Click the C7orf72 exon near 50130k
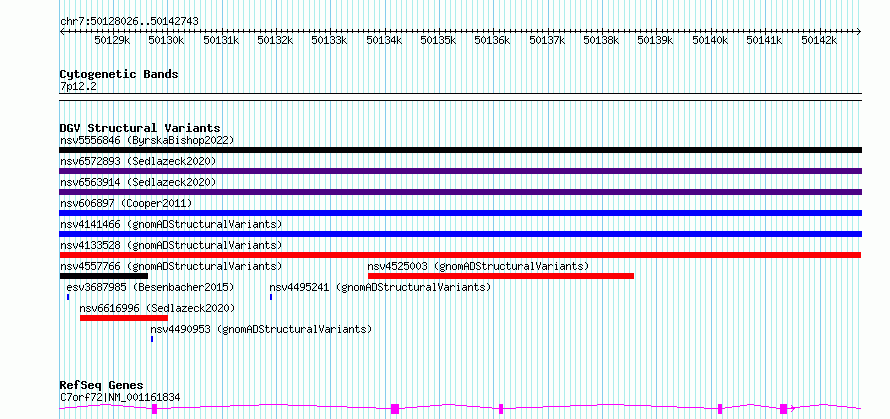Viewport: 890px width, 419px height. pyautogui.click(x=154, y=409)
